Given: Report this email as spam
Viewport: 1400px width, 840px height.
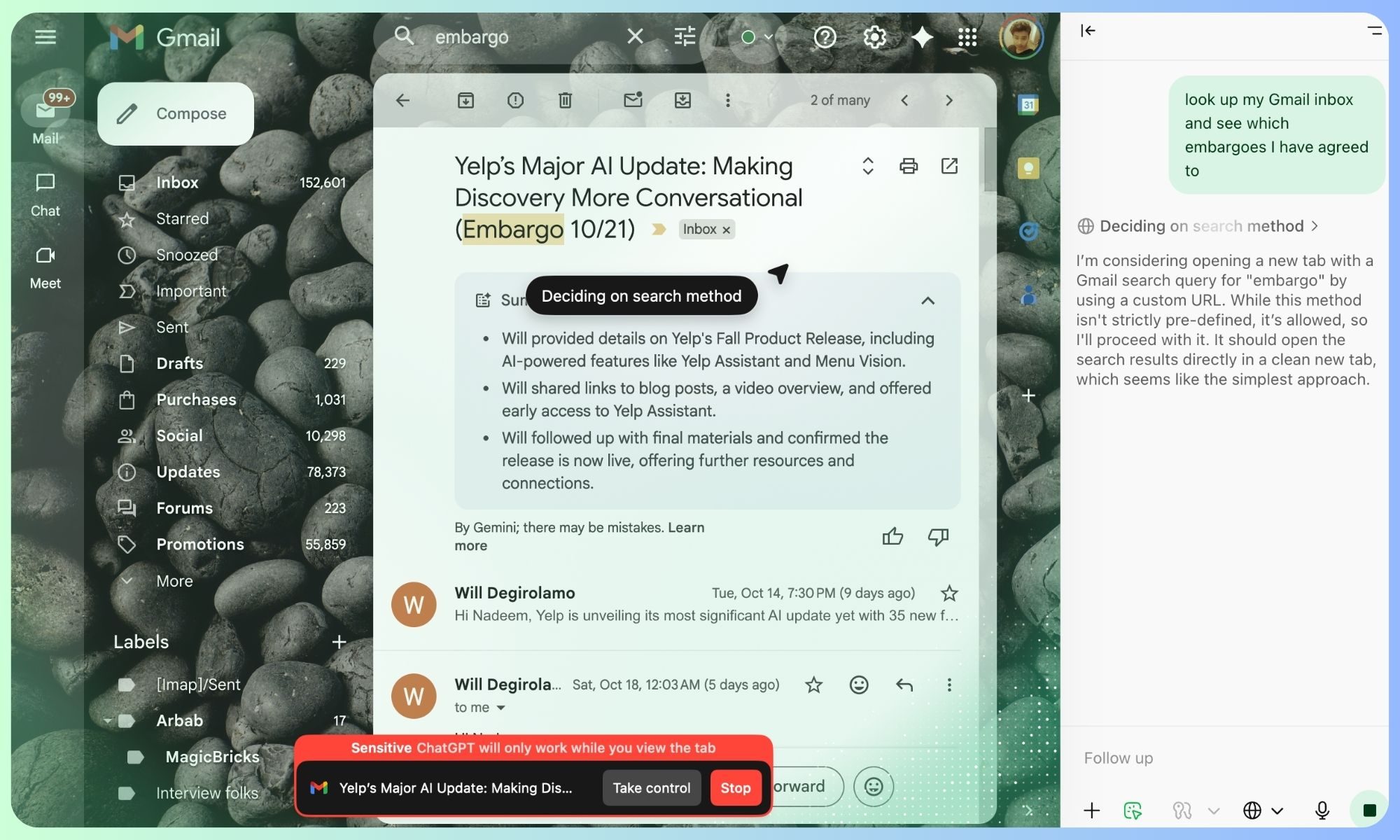Looking at the screenshot, I should click(x=515, y=100).
